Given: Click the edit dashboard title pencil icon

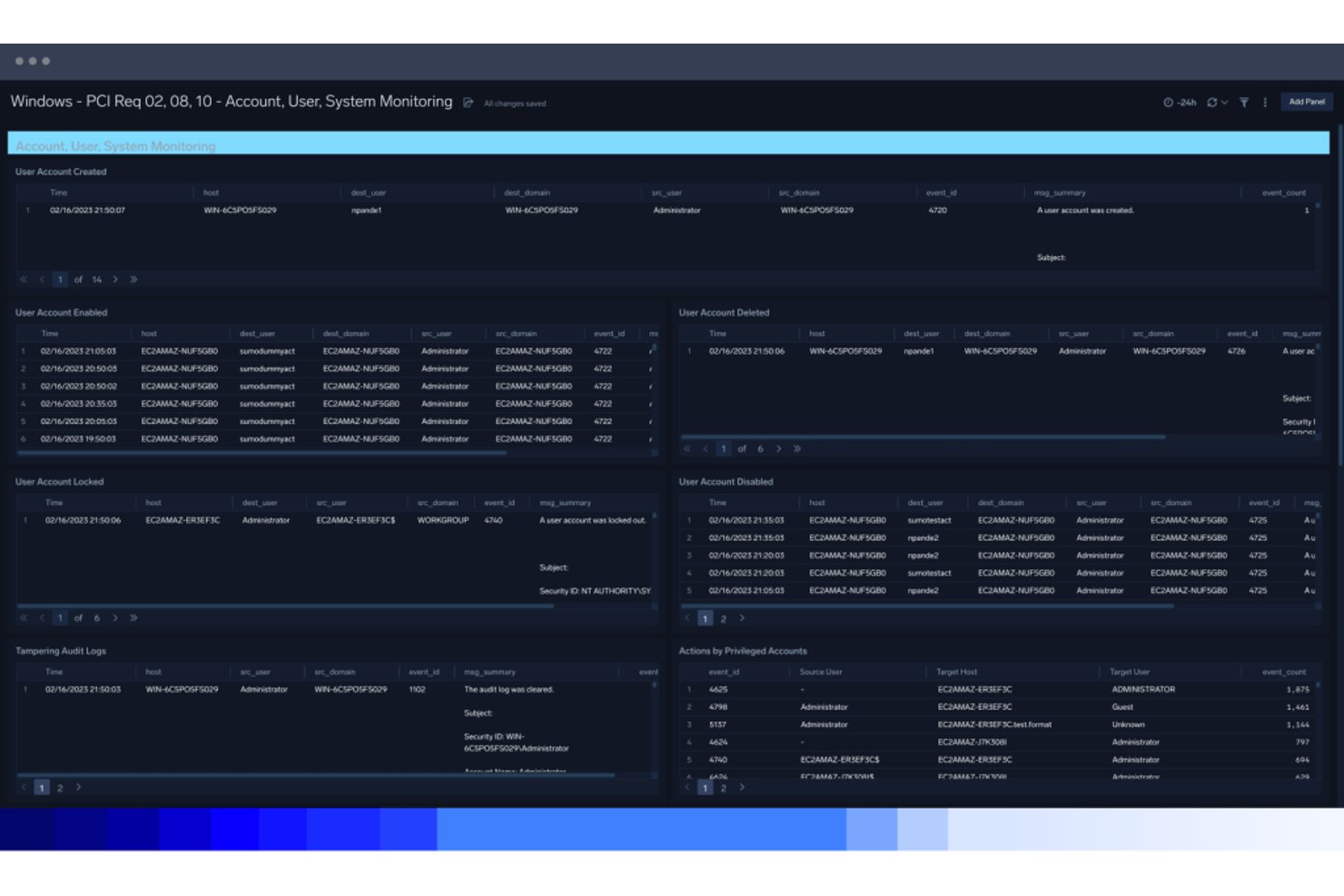Looking at the screenshot, I should coord(469,103).
